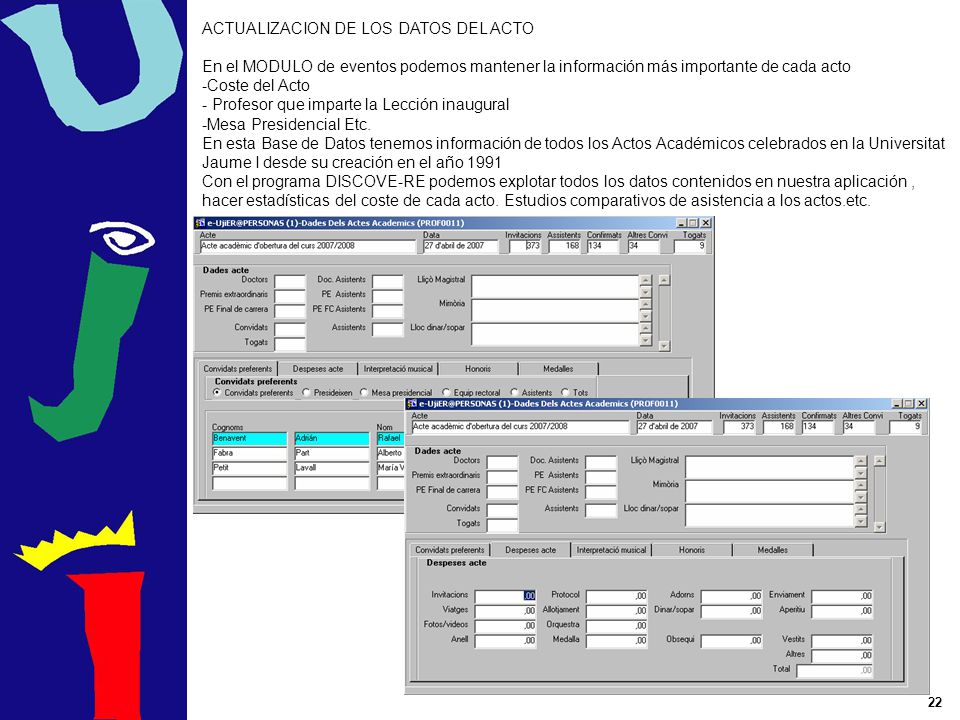The height and width of the screenshot is (720, 960).
Task: Click the Aperitiu expense field
Action: click(842, 610)
